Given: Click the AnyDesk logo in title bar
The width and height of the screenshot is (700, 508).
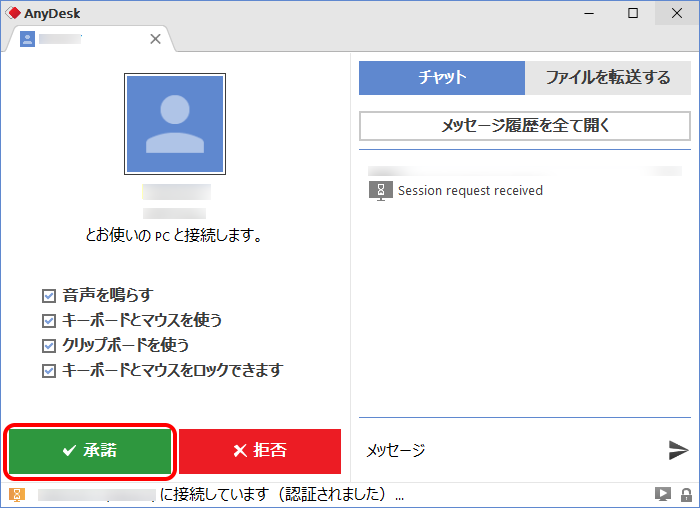Looking at the screenshot, I should tap(14, 13).
